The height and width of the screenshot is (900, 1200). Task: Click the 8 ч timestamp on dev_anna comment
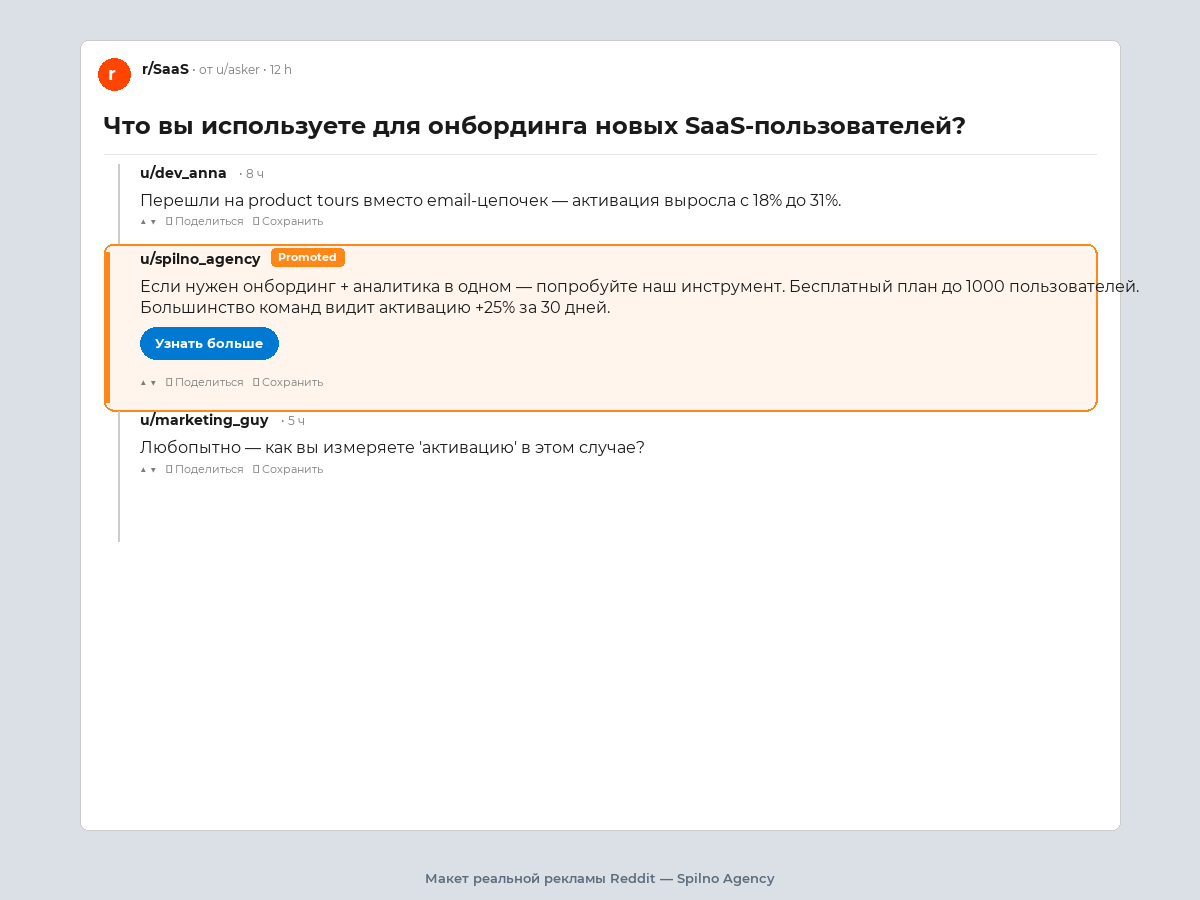coord(254,174)
